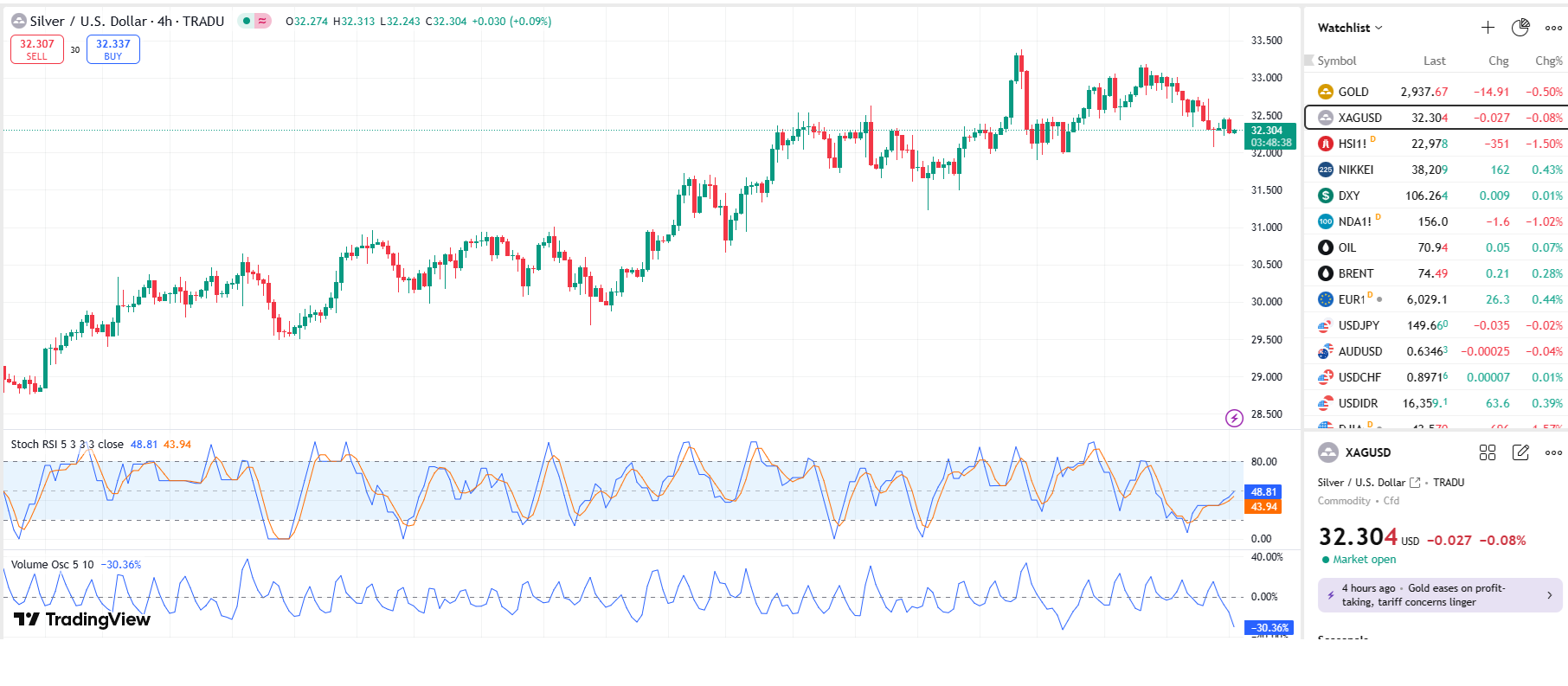Click the grid layout icon beside XAGUSD details
The width and height of the screenshot is (1568, 686).
click(1488, 452)
